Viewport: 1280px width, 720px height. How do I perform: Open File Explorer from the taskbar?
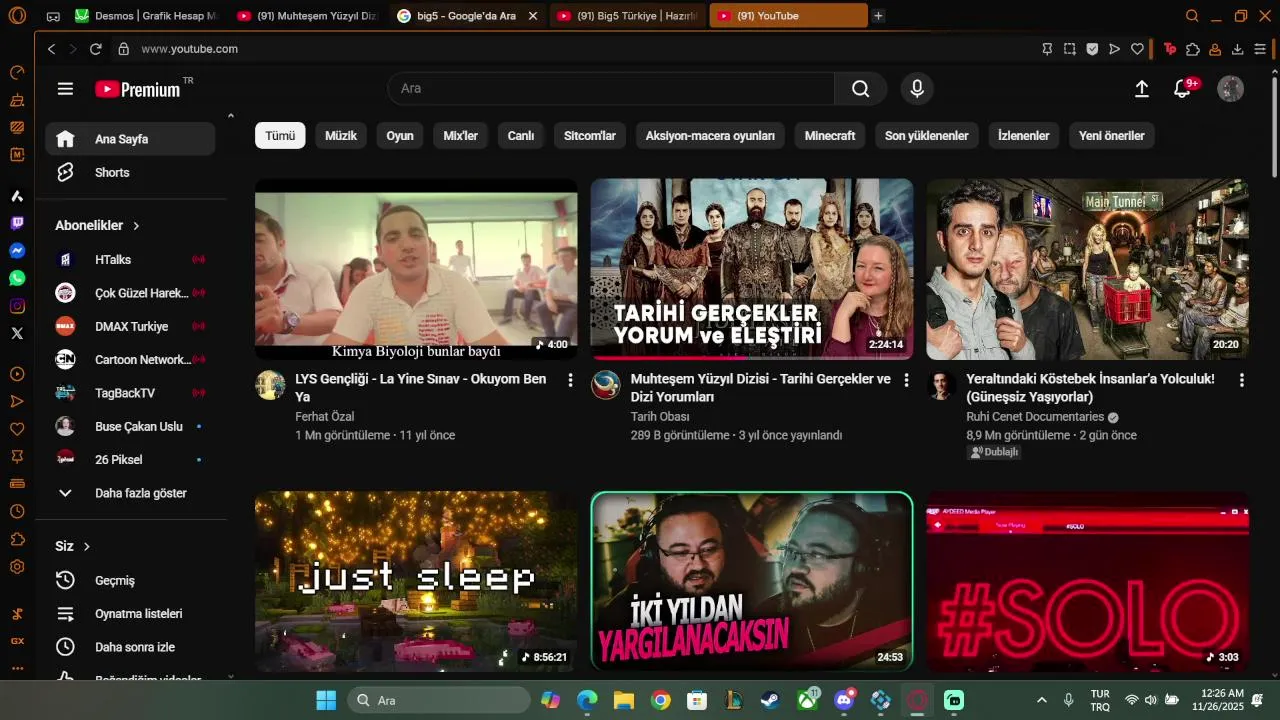[x=624, y=700]
